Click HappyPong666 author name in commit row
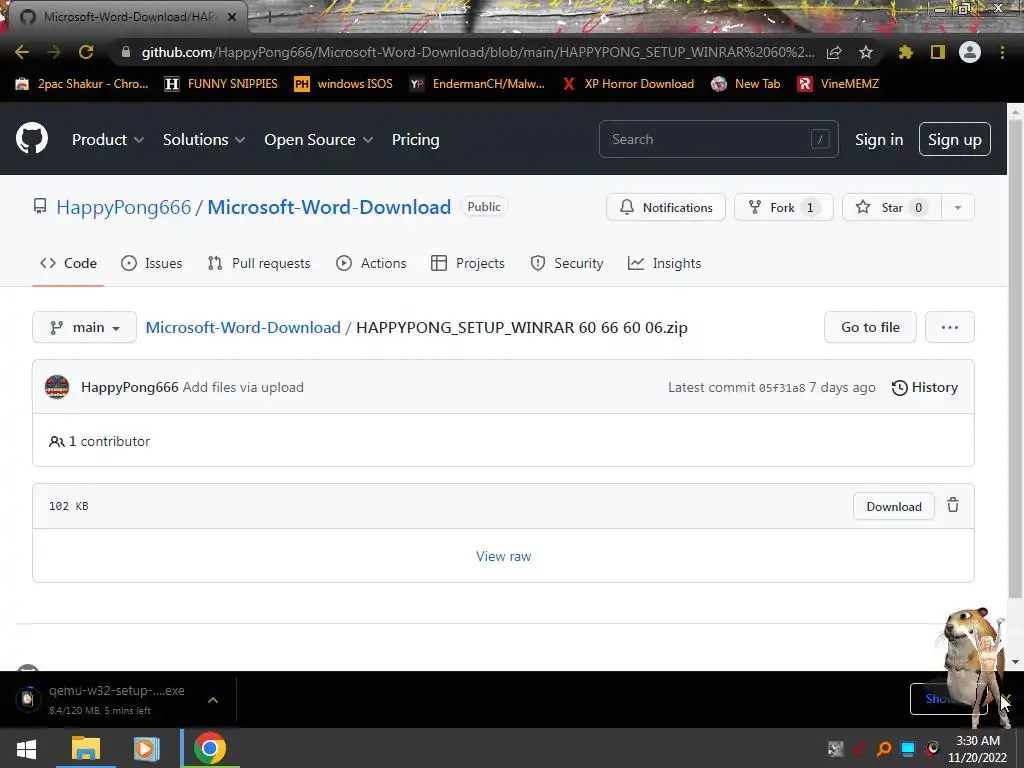Image resolution: width=1024 pixels, height=768 pixels. 129,387
